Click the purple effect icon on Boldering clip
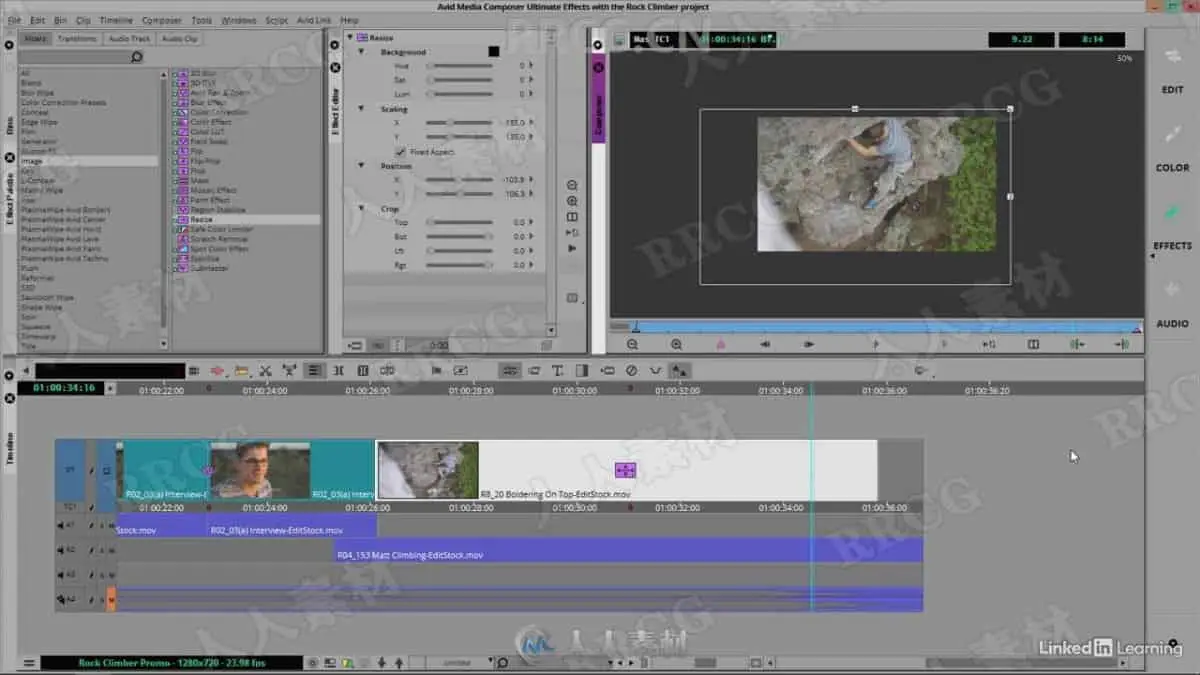The image size is (1200, 675). [625, 470]
